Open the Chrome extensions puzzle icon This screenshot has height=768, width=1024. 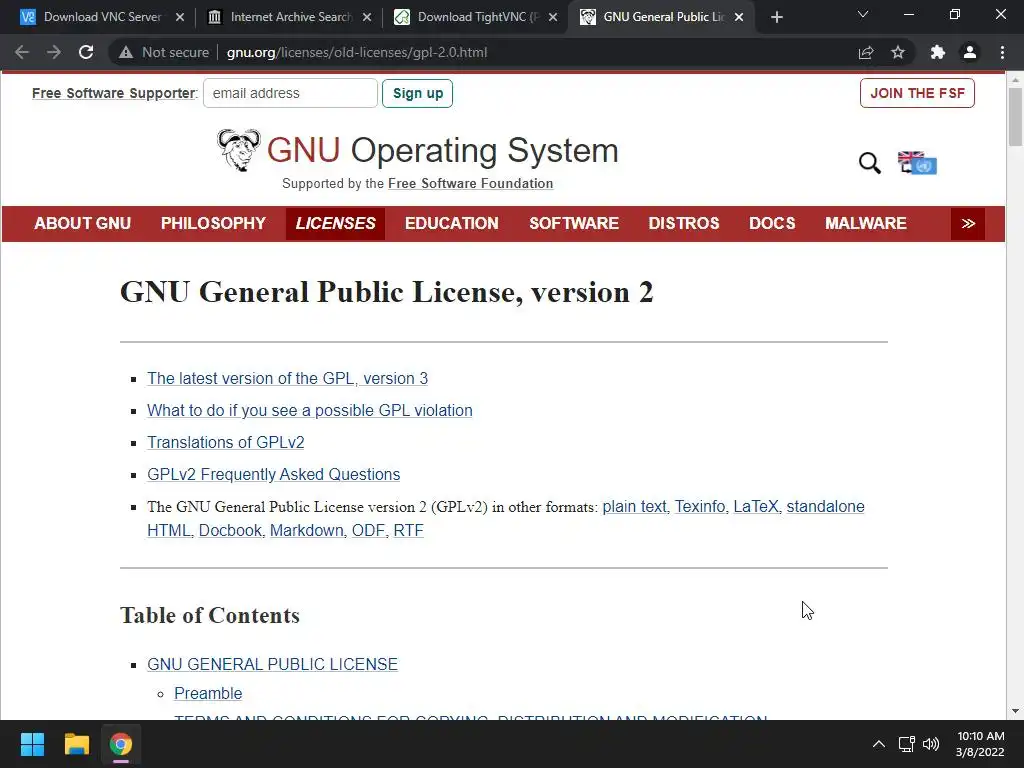(x=938, y=52)
